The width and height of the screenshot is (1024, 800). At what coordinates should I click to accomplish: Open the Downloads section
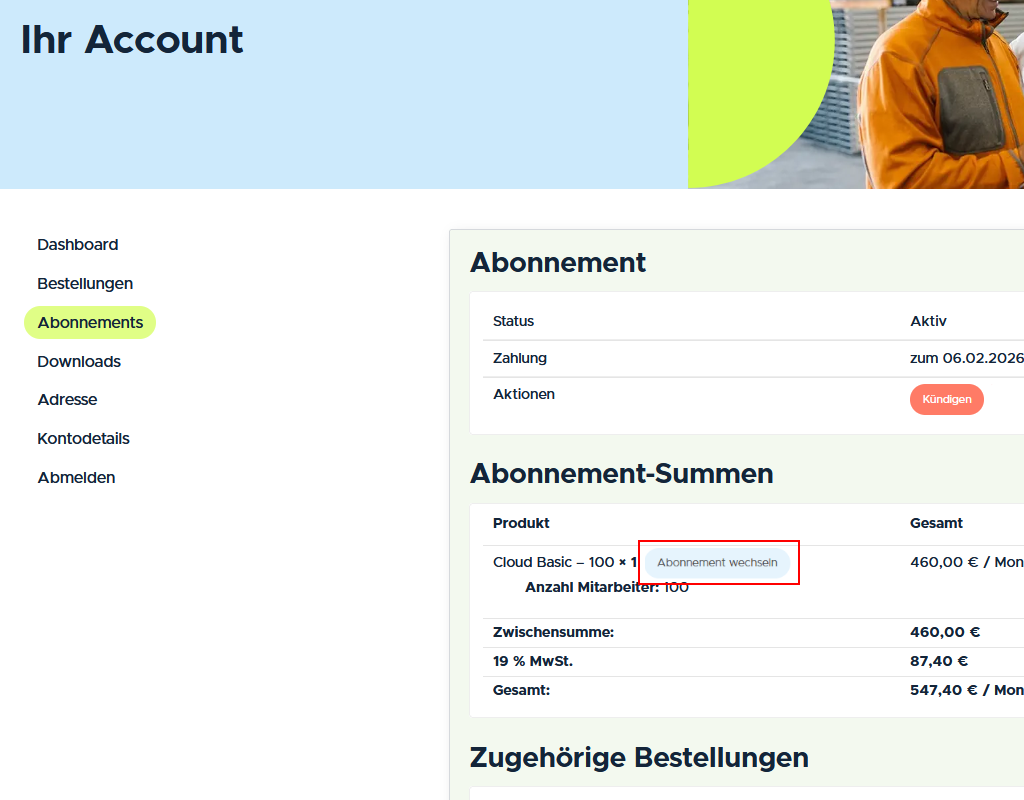pyautogui.click(x=79, y=361)
